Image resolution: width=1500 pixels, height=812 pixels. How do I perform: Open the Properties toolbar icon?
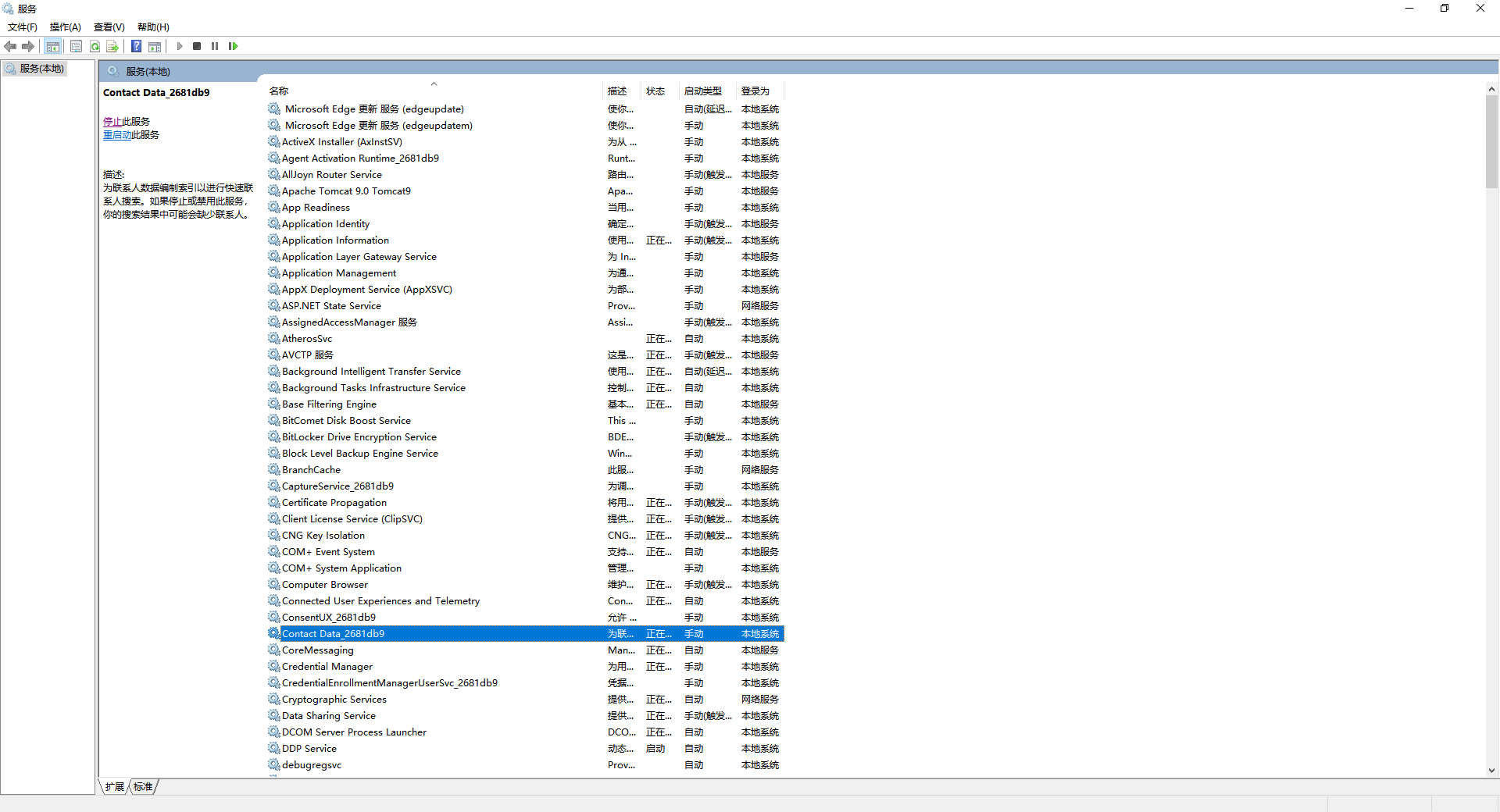pos(76,46)
